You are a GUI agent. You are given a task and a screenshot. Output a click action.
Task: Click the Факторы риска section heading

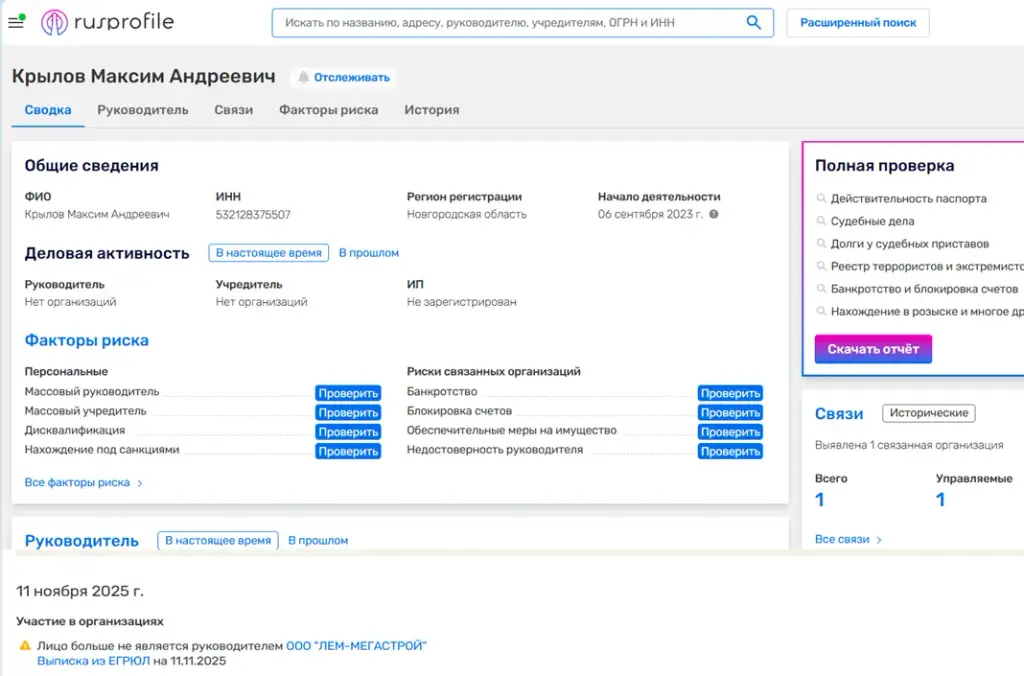[87, 340]
